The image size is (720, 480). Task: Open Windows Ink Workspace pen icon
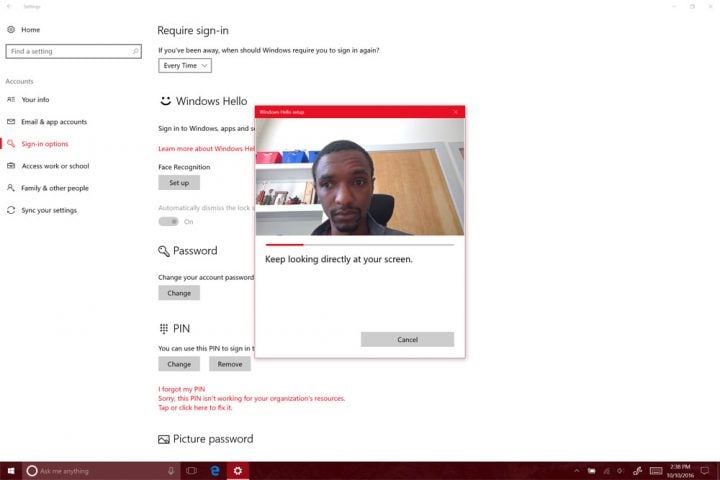point(637,471)
